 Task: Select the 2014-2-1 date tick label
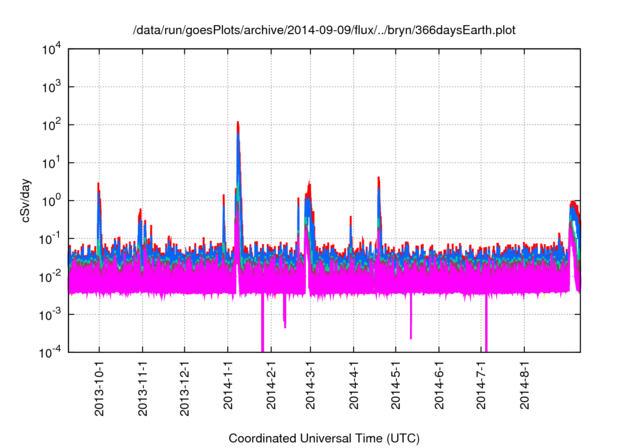pos(270,388)
